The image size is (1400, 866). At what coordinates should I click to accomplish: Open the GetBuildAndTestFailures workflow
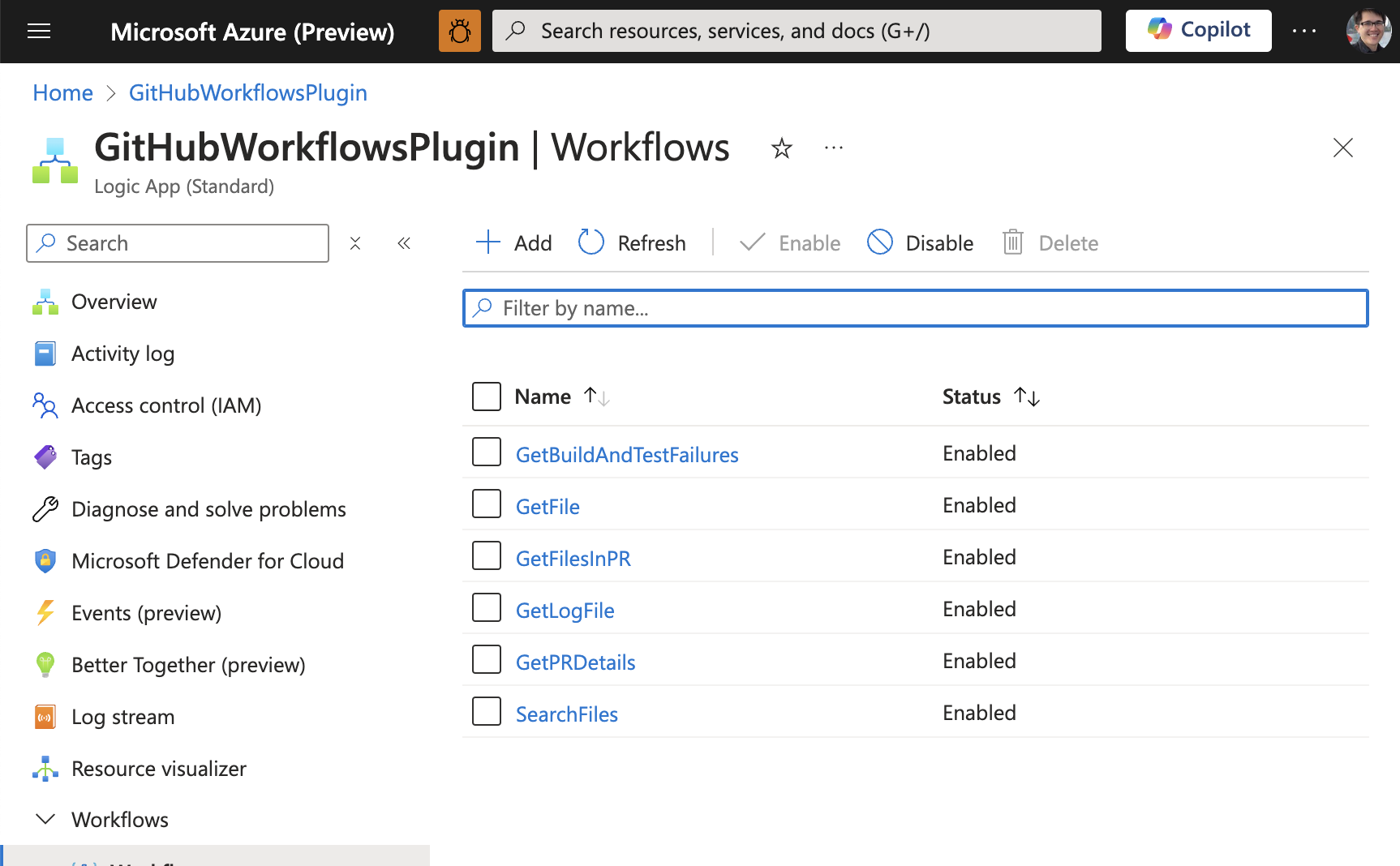(x=627, y=455)
